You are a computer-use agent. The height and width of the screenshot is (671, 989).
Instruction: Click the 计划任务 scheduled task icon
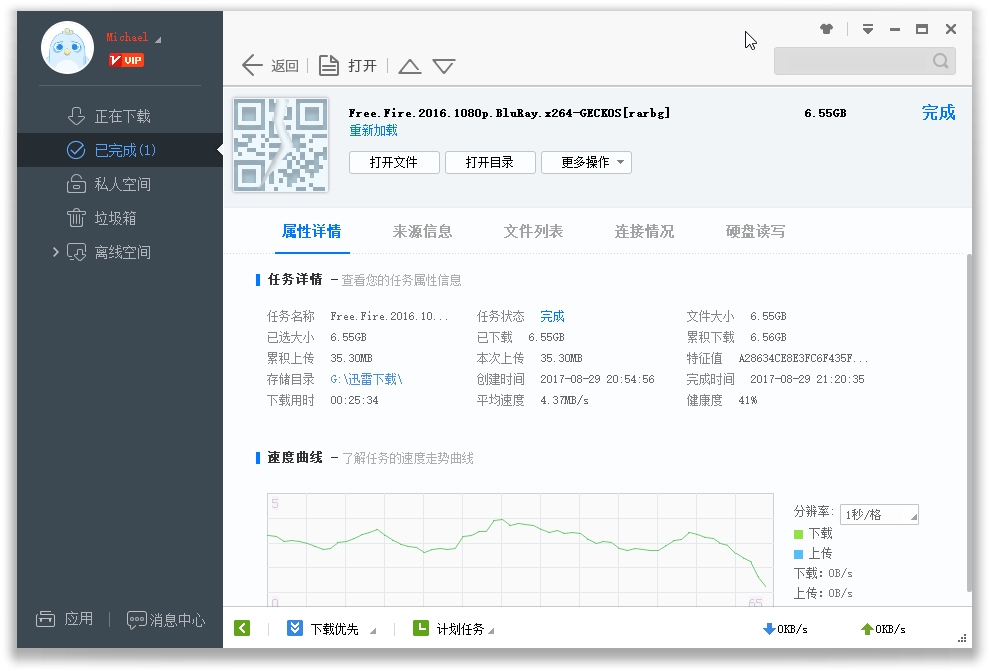click(421, 628)
